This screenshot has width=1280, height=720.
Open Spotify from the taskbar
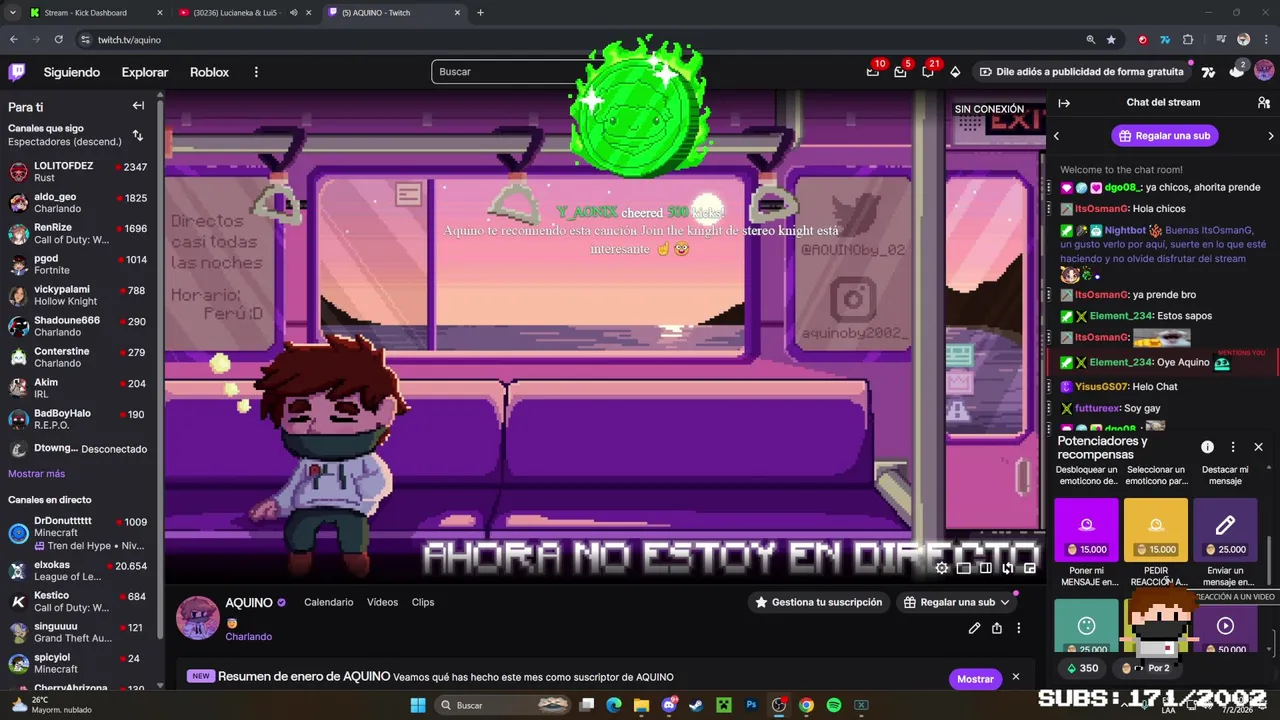(x=834, y=705)
